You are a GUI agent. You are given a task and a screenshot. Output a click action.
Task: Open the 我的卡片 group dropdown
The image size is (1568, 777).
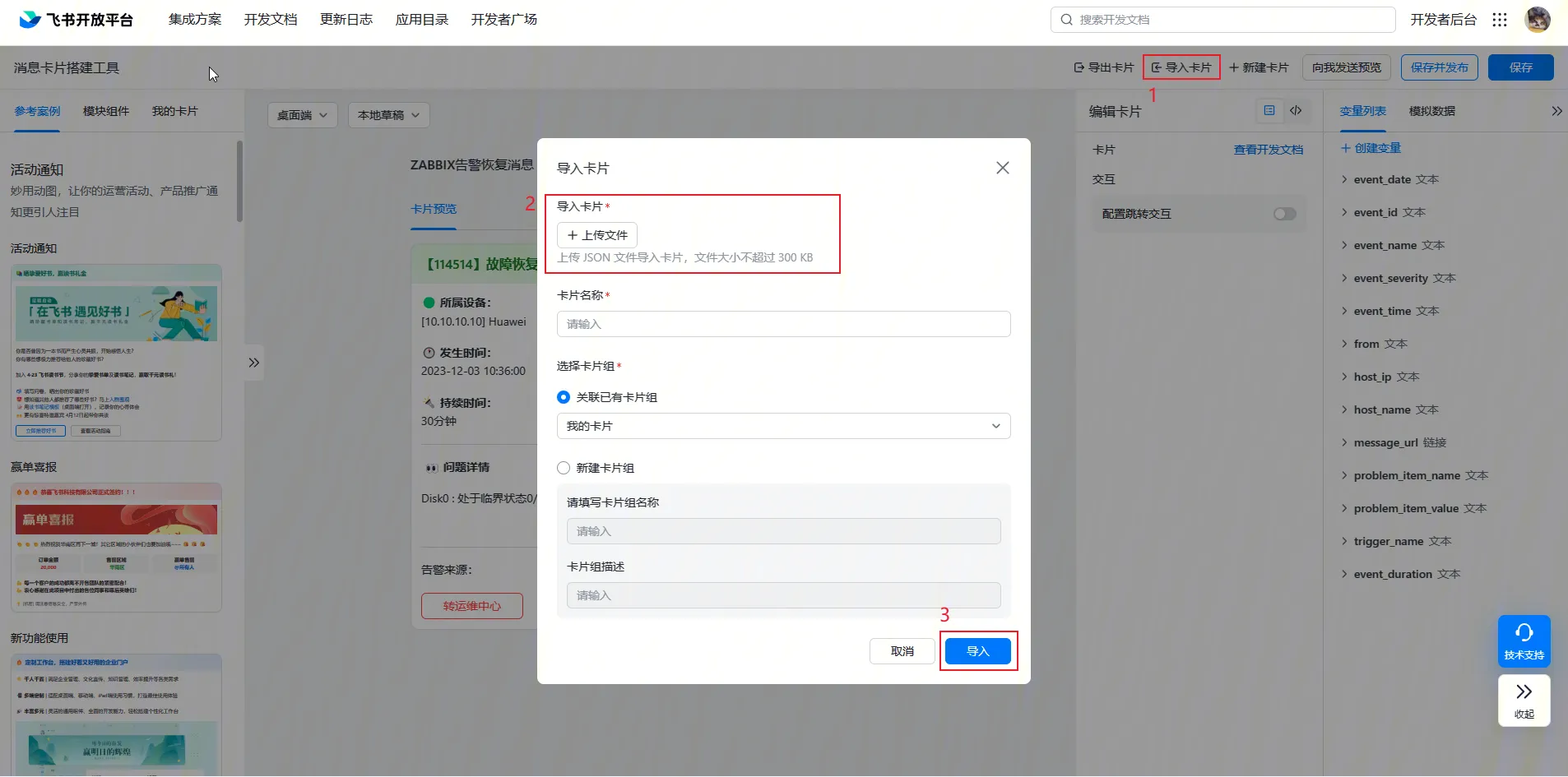[783, 426]
